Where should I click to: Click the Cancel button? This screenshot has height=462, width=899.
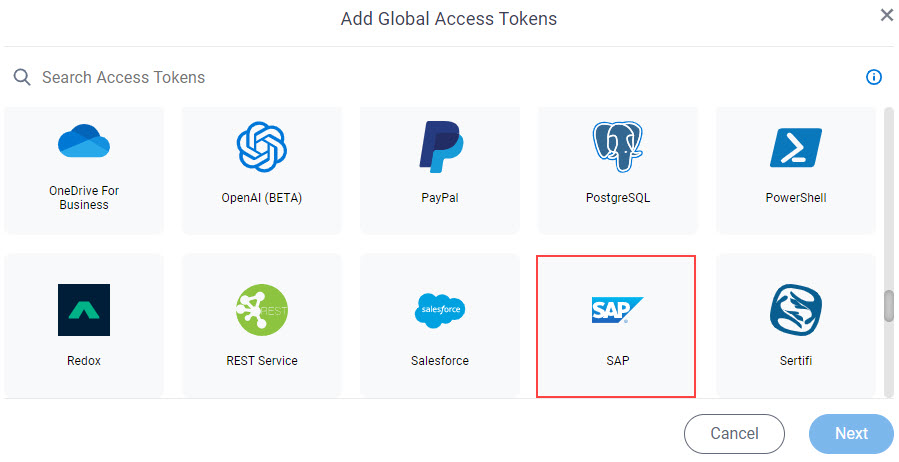734,433
